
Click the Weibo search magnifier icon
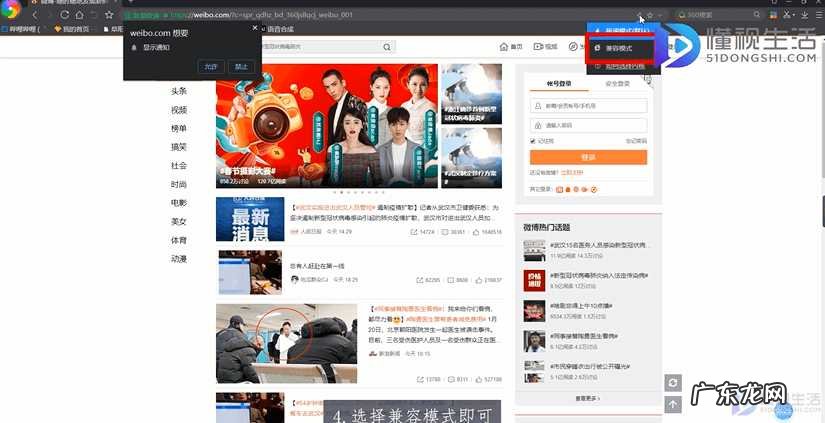[387, 47]
